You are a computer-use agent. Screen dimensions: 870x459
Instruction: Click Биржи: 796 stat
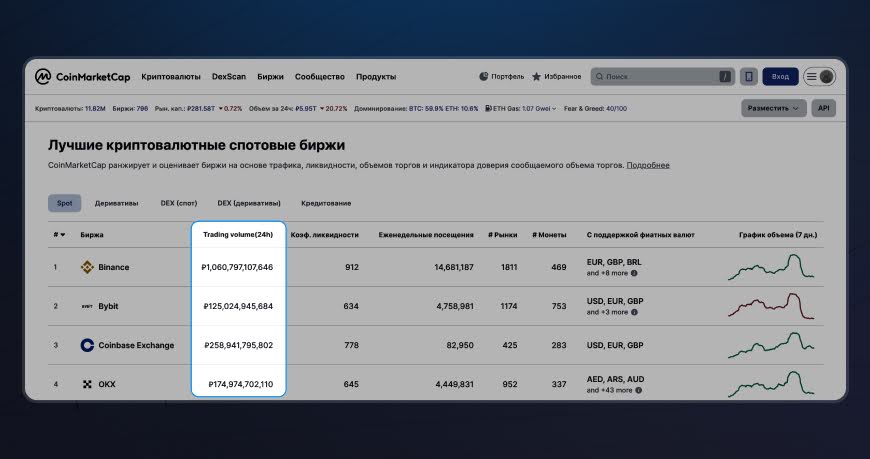(x=130, y=109)
